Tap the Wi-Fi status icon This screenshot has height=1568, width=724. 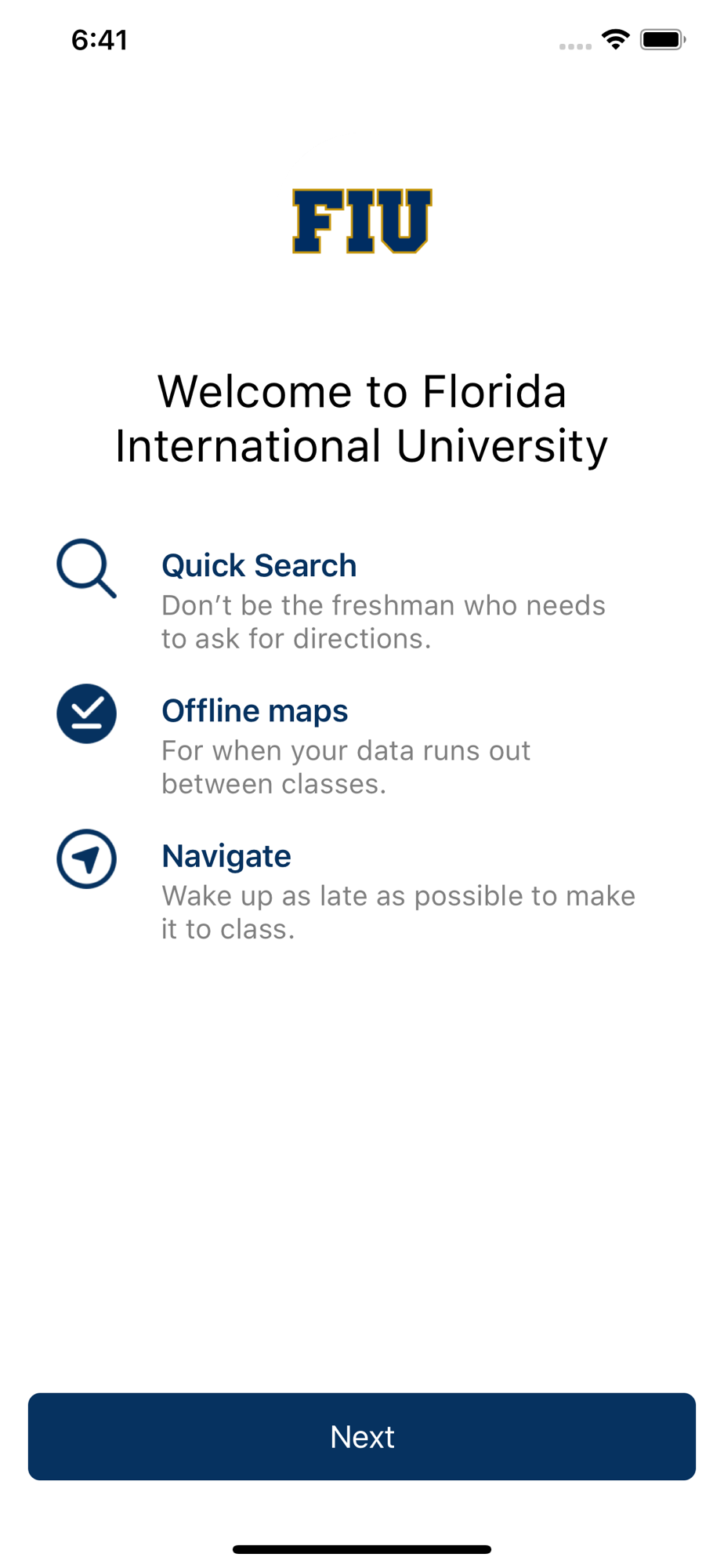(x=616, y=39)
